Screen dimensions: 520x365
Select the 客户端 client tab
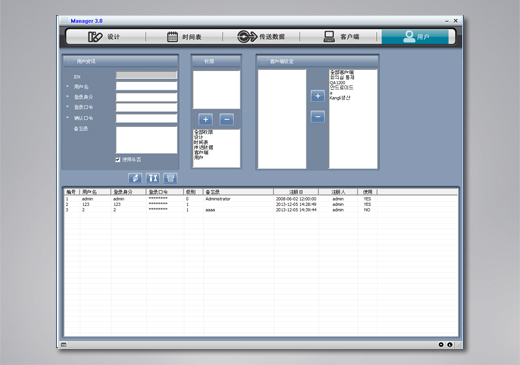341,37
